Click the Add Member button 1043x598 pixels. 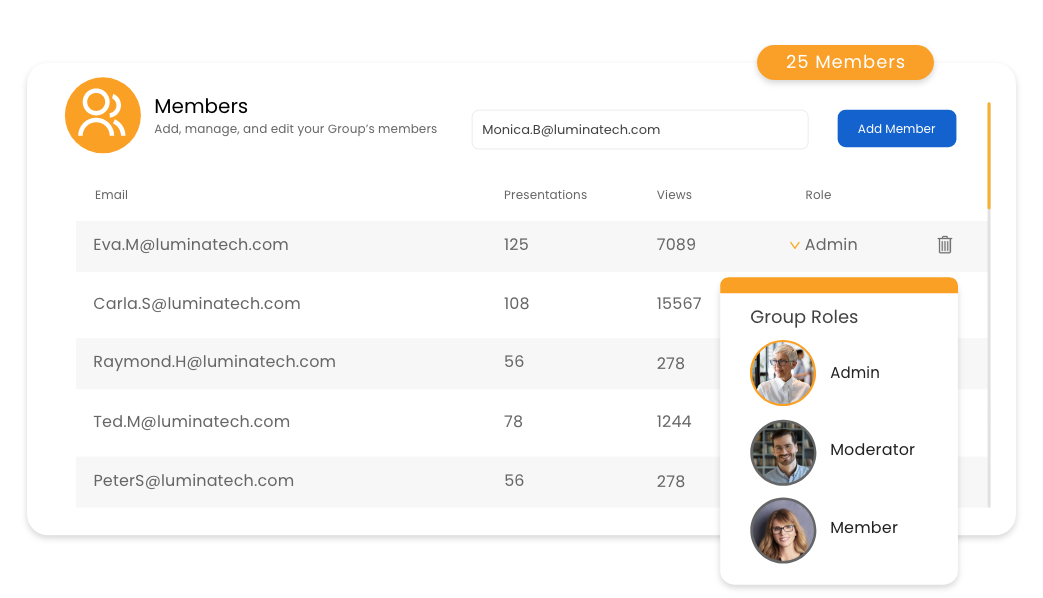pyautogui.click(x=897, y=128)
